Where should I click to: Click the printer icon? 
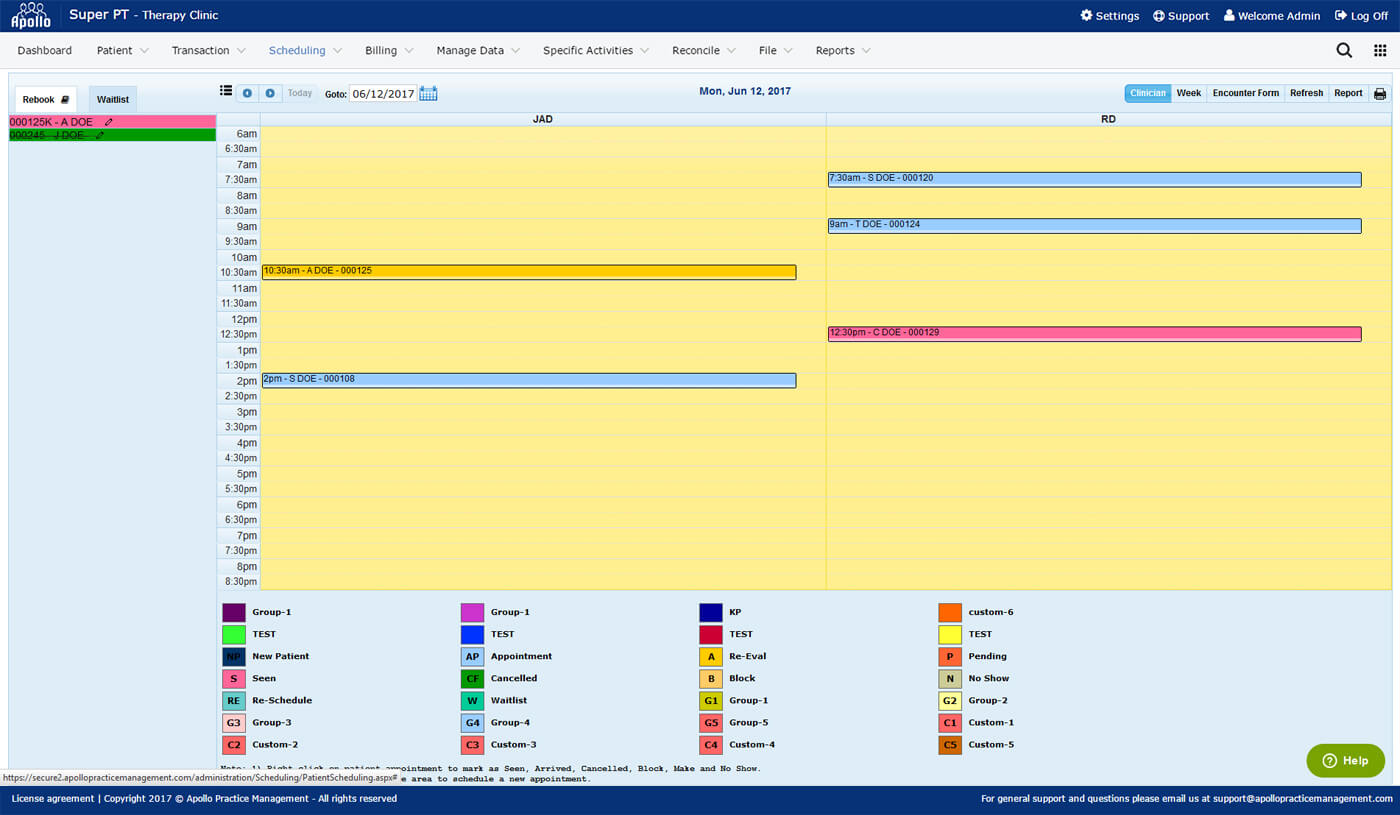pos(1380,94)
